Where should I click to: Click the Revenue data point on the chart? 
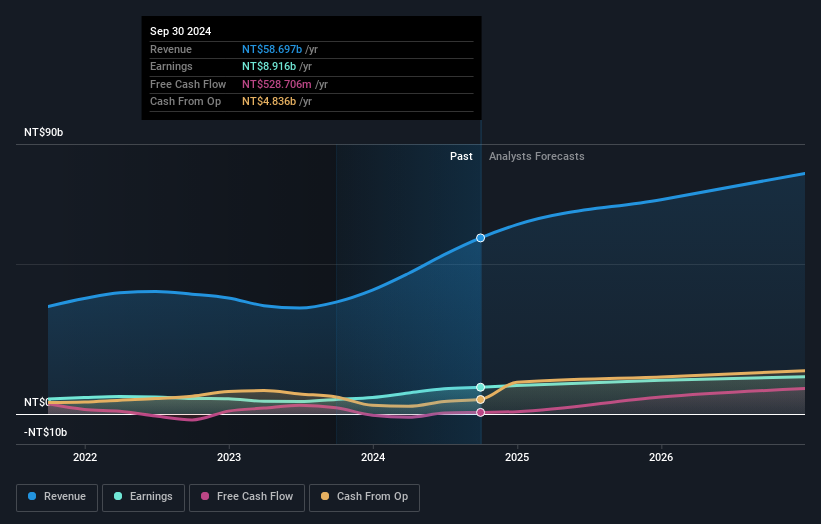[x=480, y=238]
